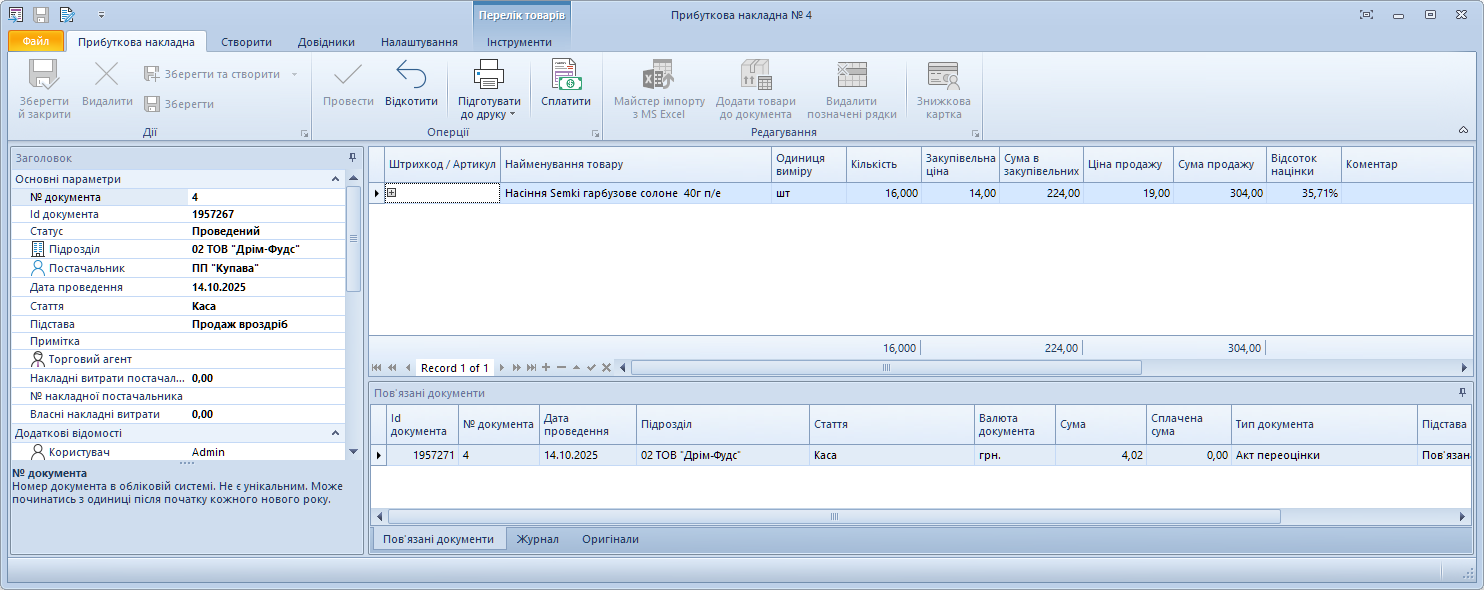The image size is (1484, 590).
Task: Click the horizontal scrollbar of related documents grid
Action: tap(833, 517)
